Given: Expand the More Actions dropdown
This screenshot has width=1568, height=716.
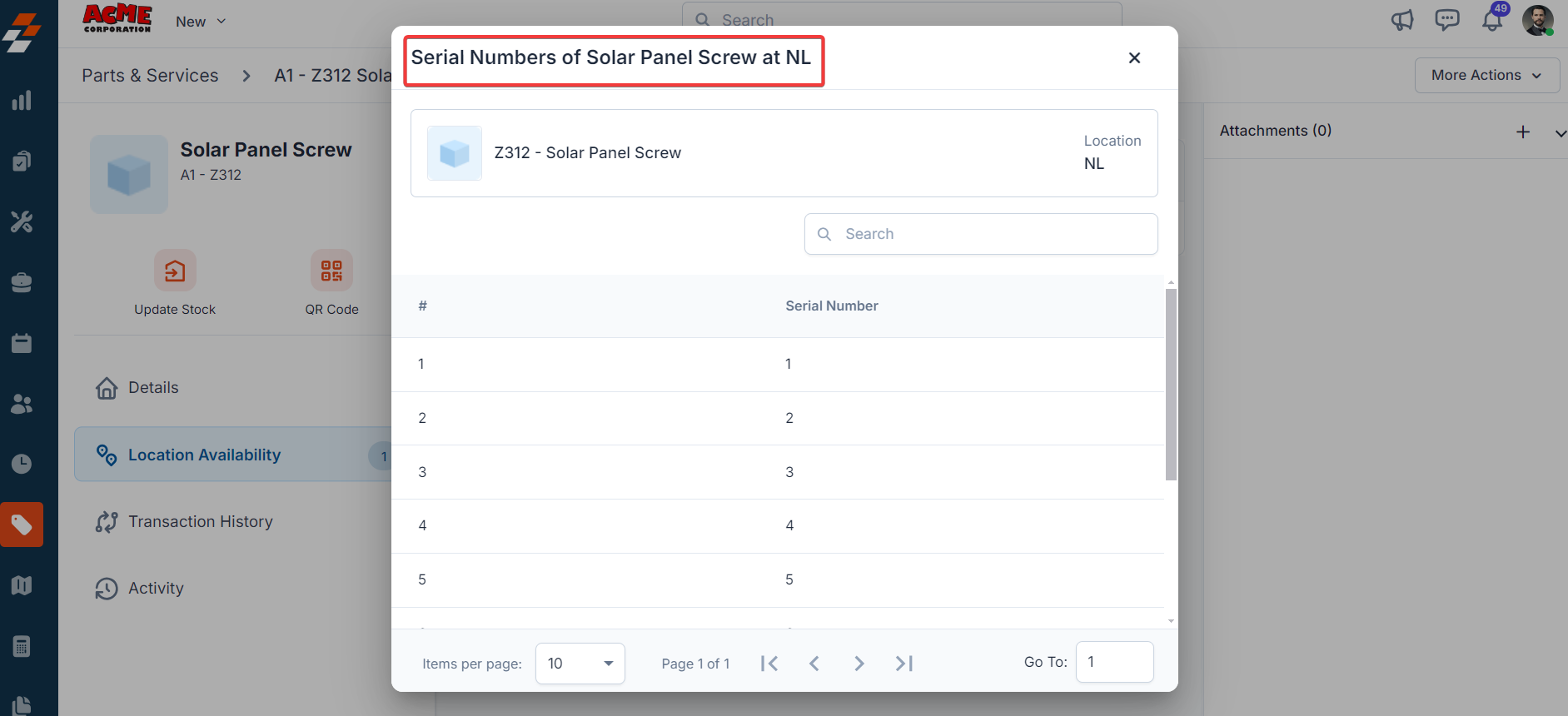Looking at the screenshot, I should coord(1486,75).
